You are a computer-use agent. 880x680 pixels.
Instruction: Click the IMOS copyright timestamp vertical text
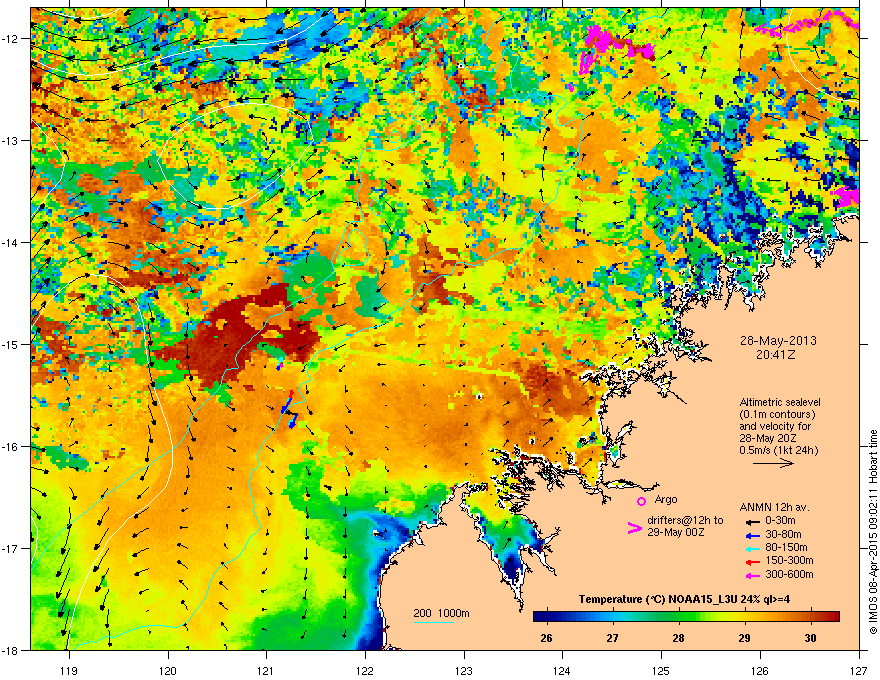coord(873,532)
